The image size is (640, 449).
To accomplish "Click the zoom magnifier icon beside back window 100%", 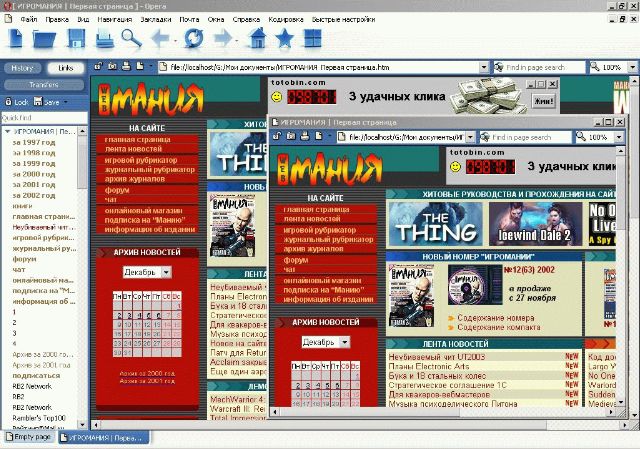I will 595,67.
